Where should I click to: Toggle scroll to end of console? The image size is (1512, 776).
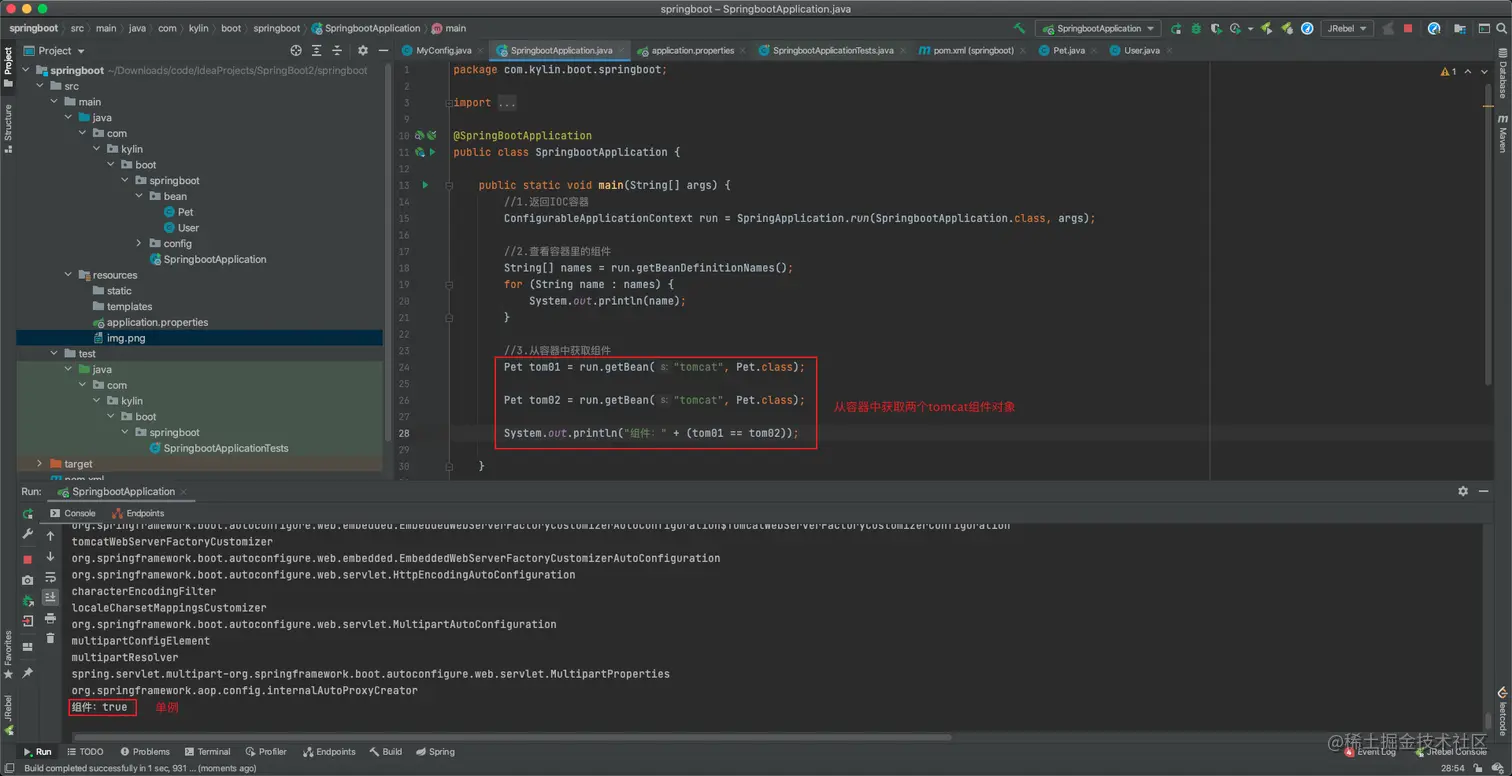pos(50,597)
